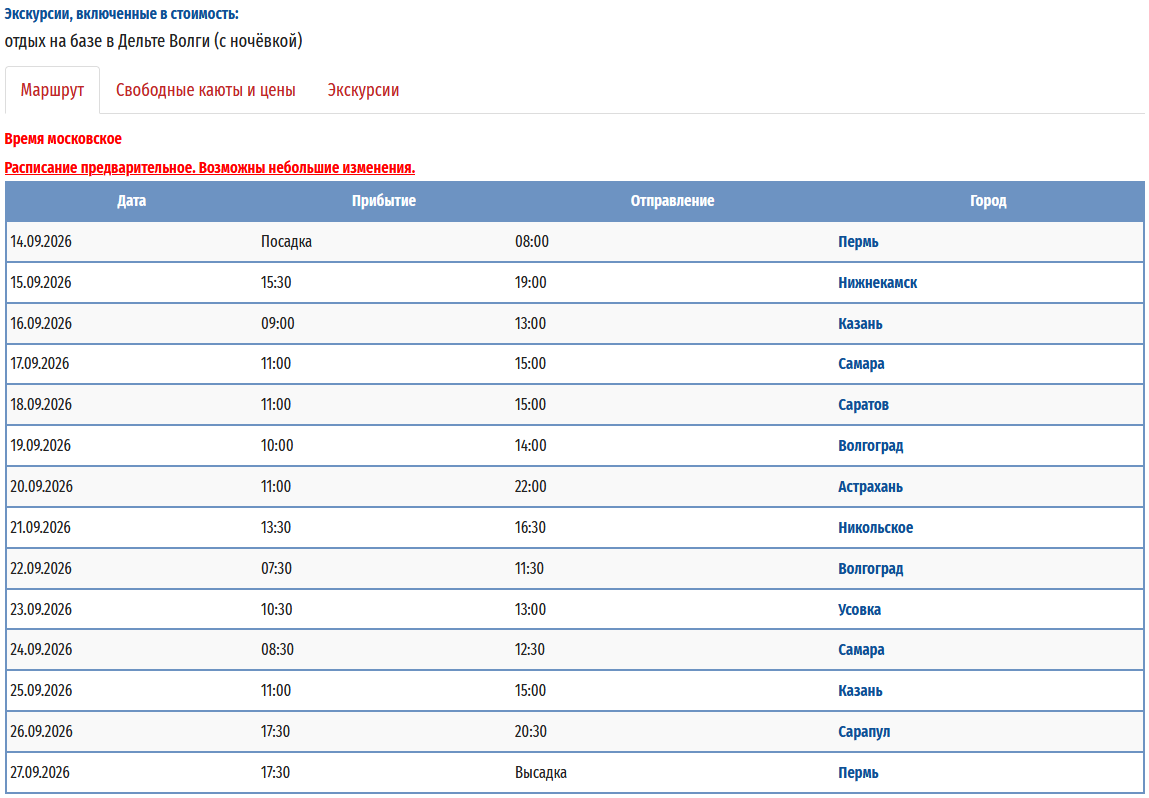Click the Нижнекамск city link
The image size is (1149, 798).
tap(877, 283)
